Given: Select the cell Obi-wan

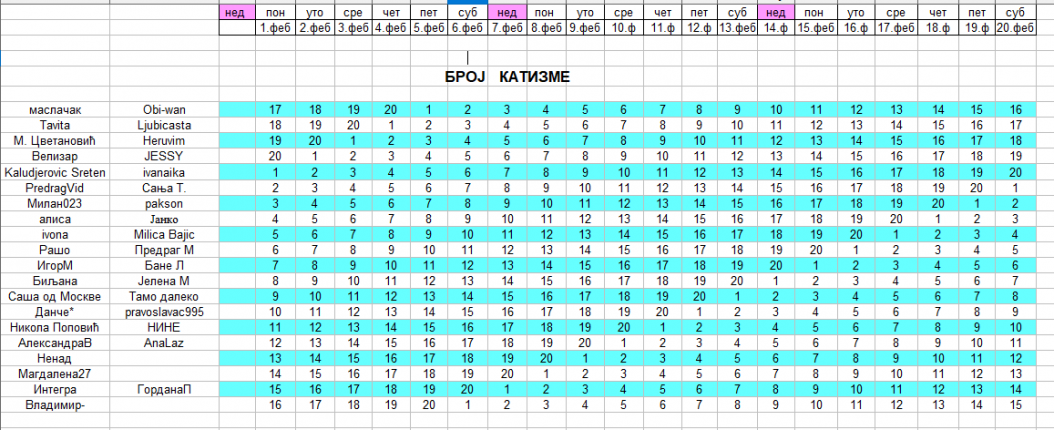Looking at the screenshot, I should click(164, 110).
